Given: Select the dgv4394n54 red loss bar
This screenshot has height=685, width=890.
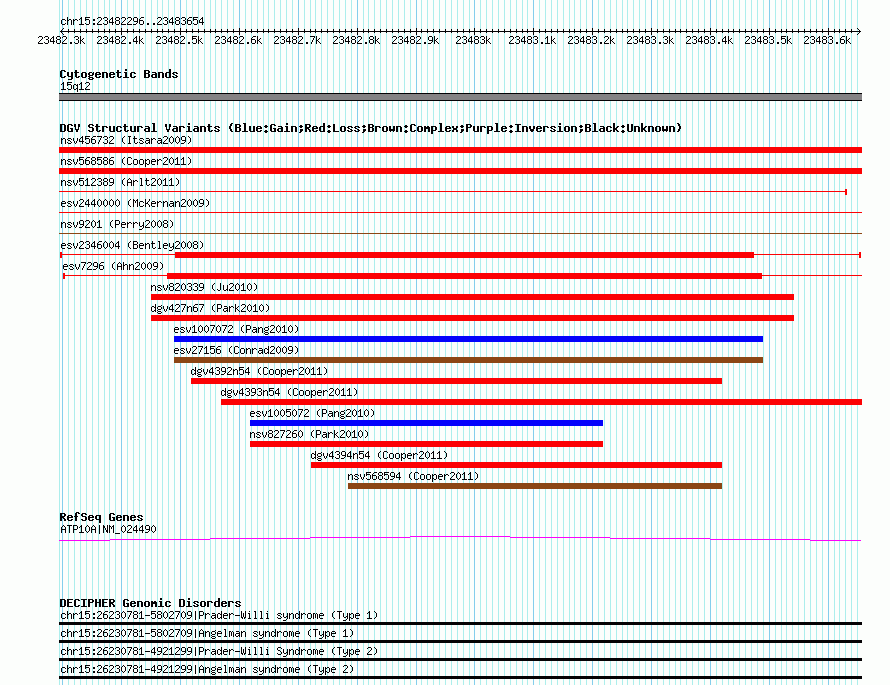Looking at the screenshot, I should 517,465.
